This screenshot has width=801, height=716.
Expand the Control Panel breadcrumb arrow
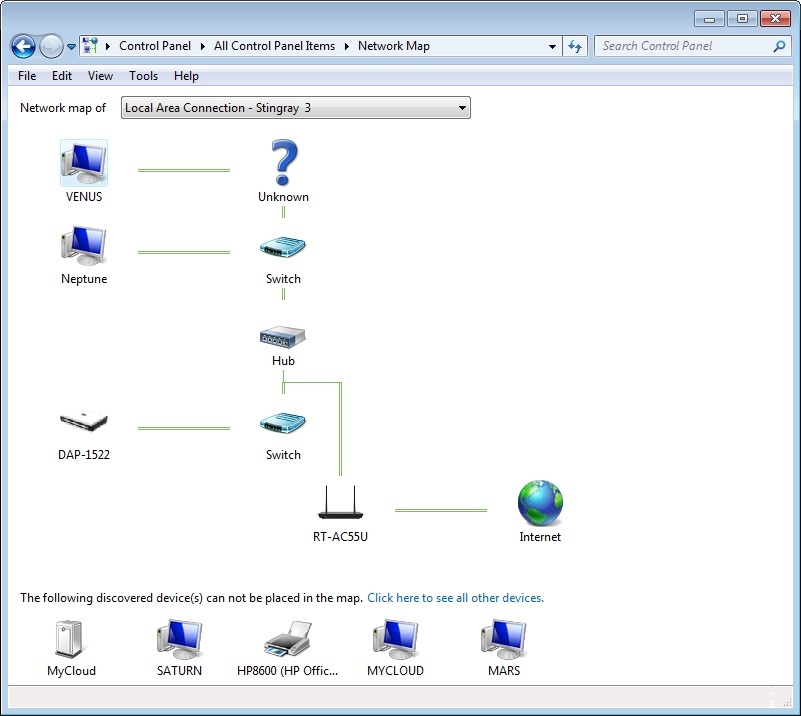[x=203, y=46]
